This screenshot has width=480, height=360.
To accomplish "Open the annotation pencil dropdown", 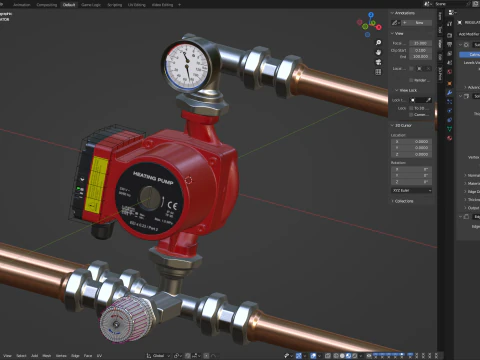I will coord(396,23).
